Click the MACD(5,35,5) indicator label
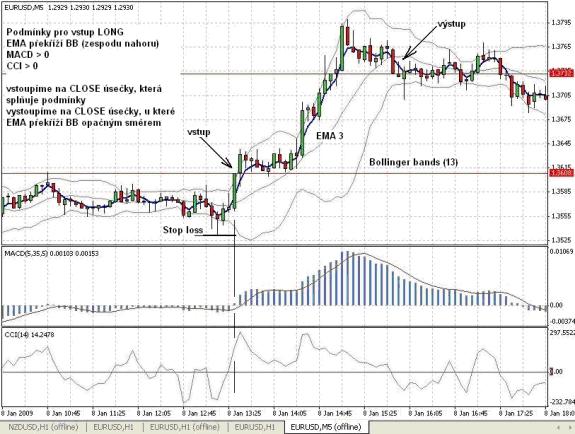The image size is (575, 434). click(51, 253)
